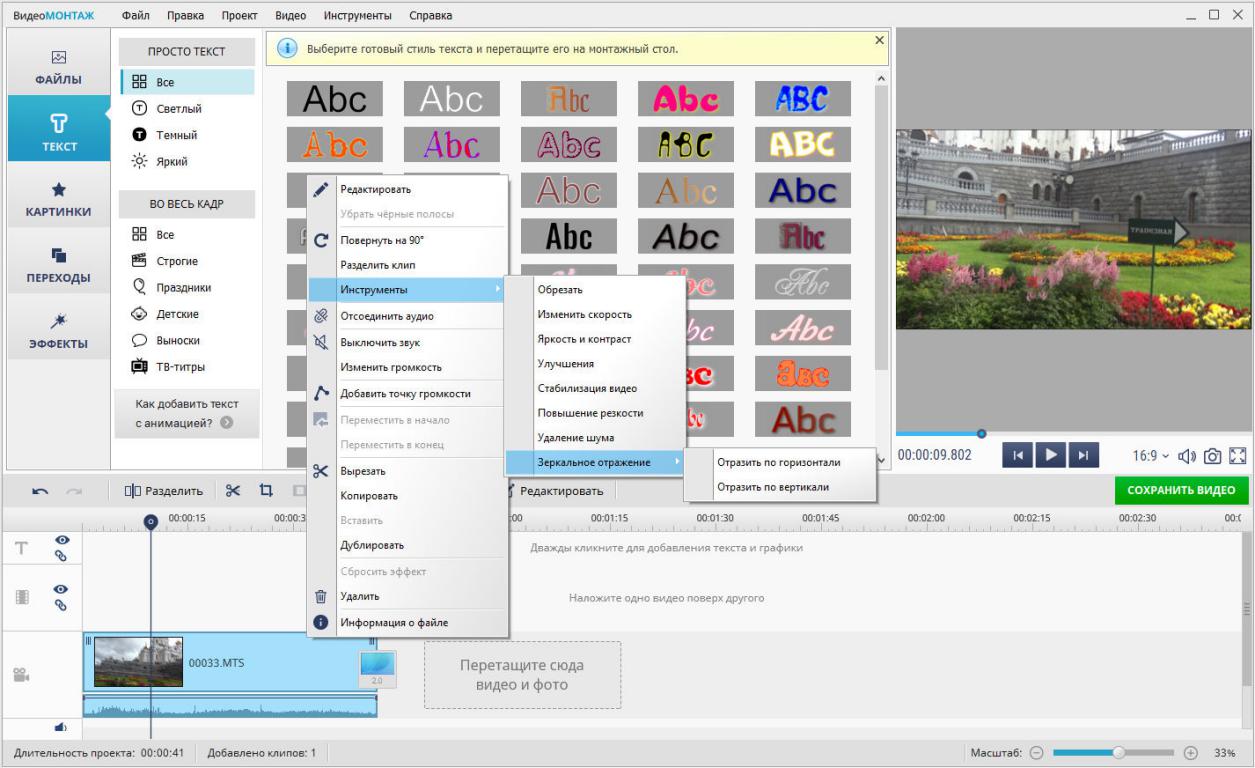Zoom out timeline with minus icon
Screen dimensions: 1255x768
click(x=1037, y=752)
